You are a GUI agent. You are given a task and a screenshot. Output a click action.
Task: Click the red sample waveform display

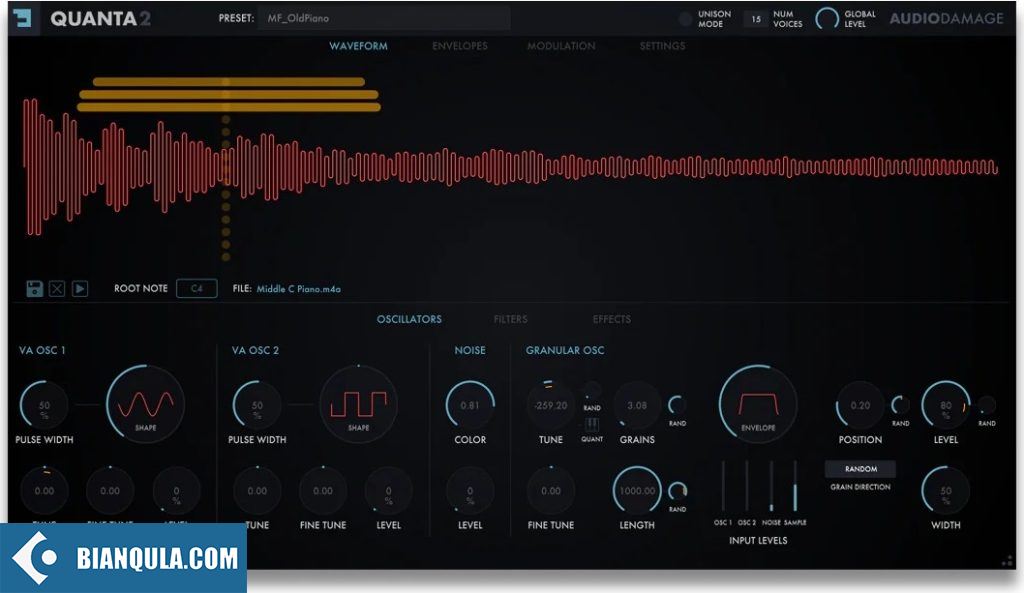(510, 167)
